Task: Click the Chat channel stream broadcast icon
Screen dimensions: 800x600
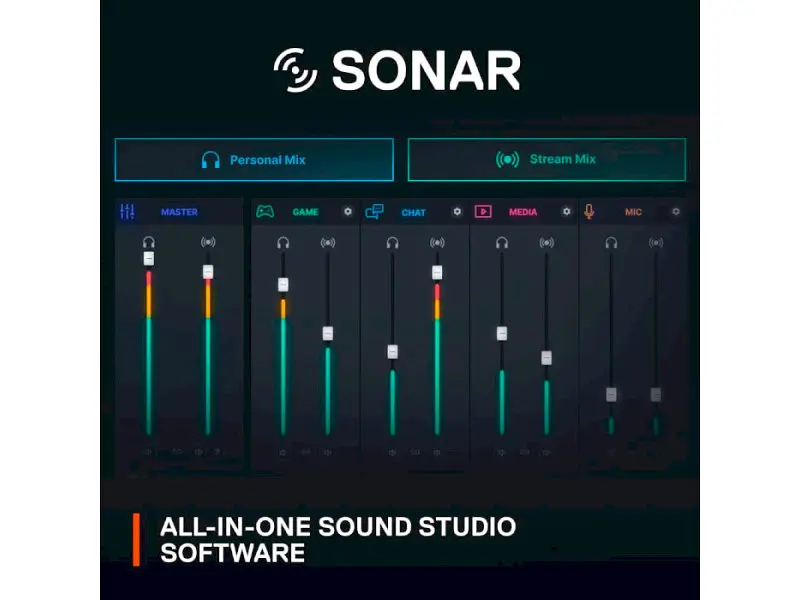Action: click(437, 243)
